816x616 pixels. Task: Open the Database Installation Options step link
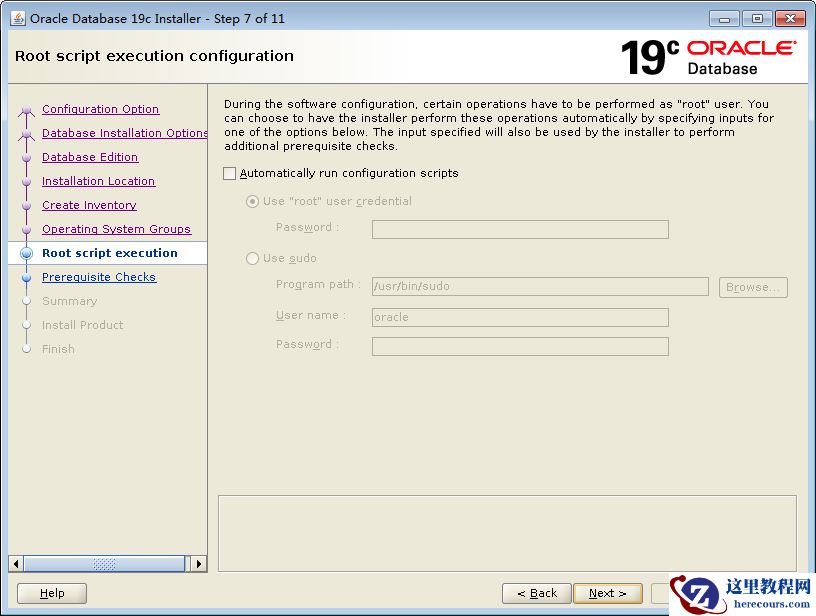(x=124, y=133)
